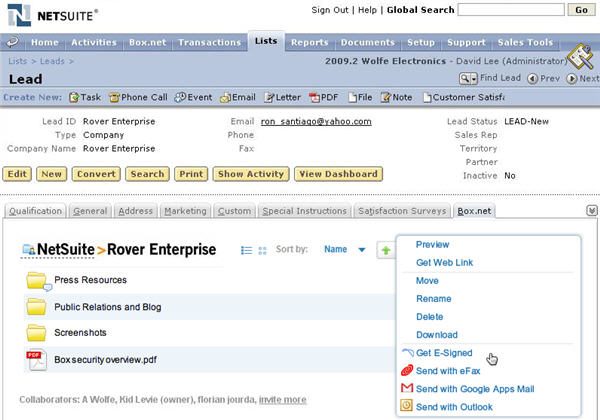Click the green upload arrow button
600x420 pixels.
coord(386,250)
